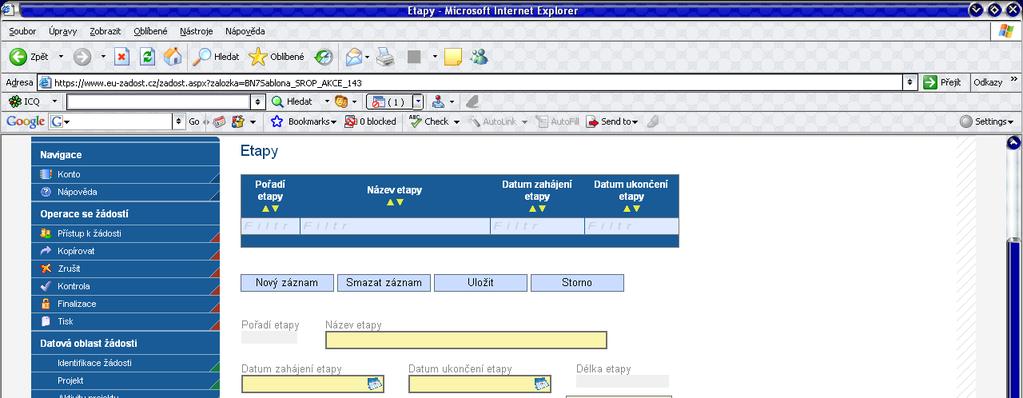Select Zrušit in the sidebar

pos(125,268)
